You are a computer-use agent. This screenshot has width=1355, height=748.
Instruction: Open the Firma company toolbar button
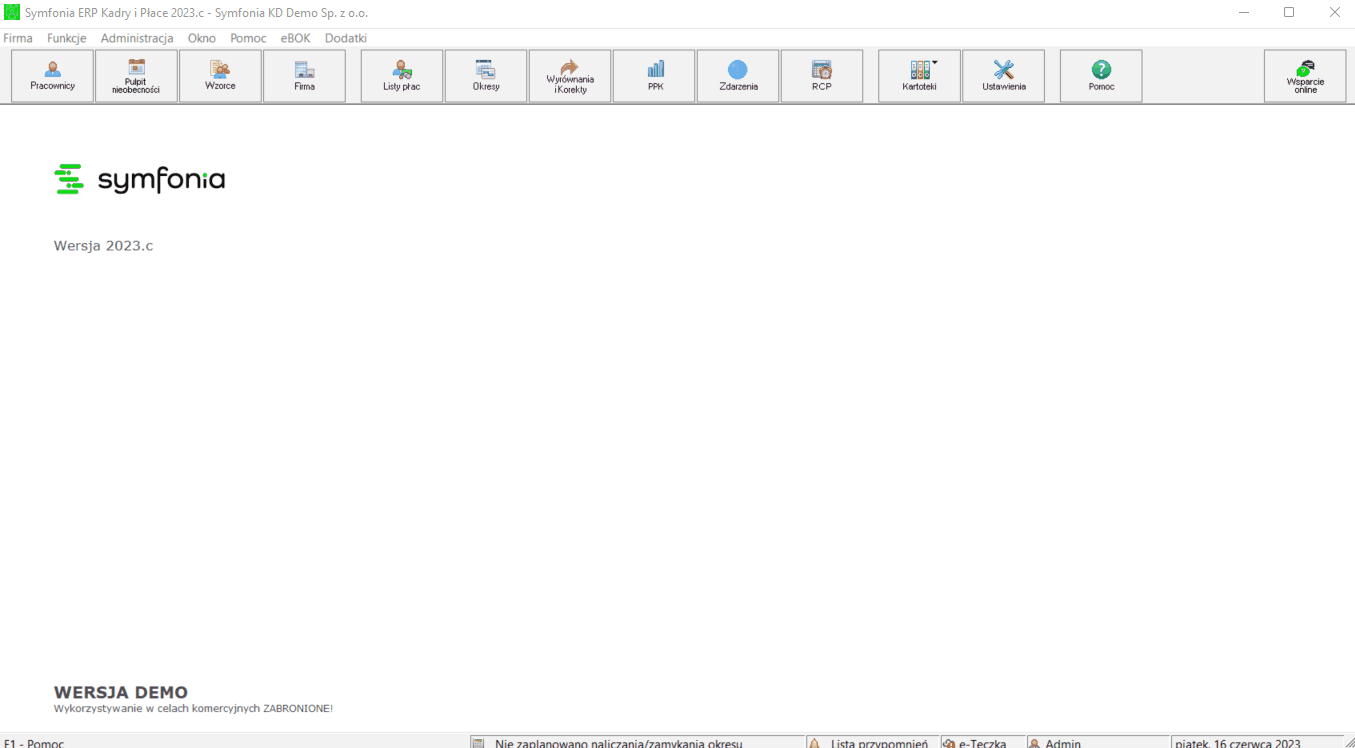pyautogui.click(x=304, y=76)
